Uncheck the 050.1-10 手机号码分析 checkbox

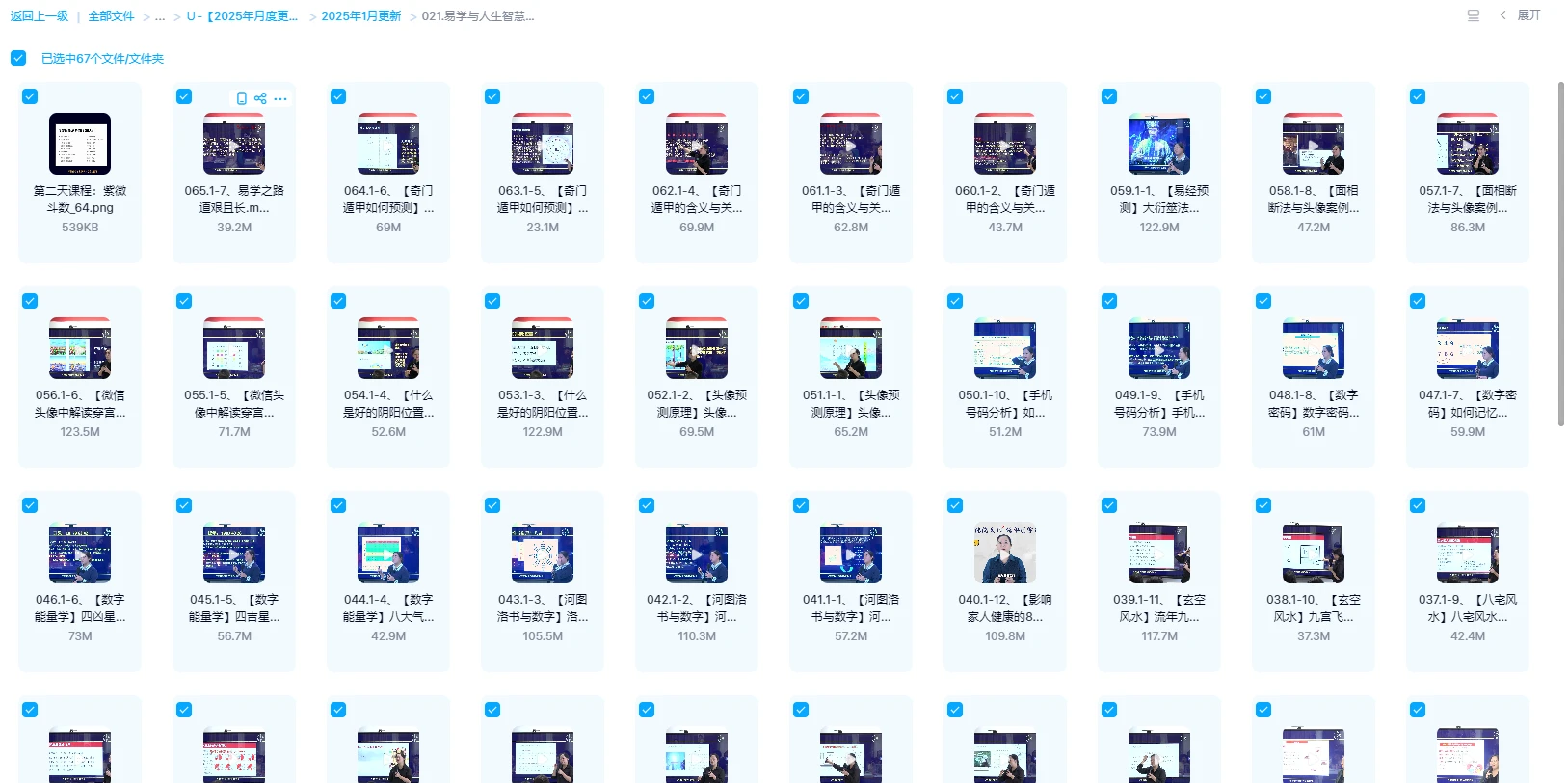[955, 301]
